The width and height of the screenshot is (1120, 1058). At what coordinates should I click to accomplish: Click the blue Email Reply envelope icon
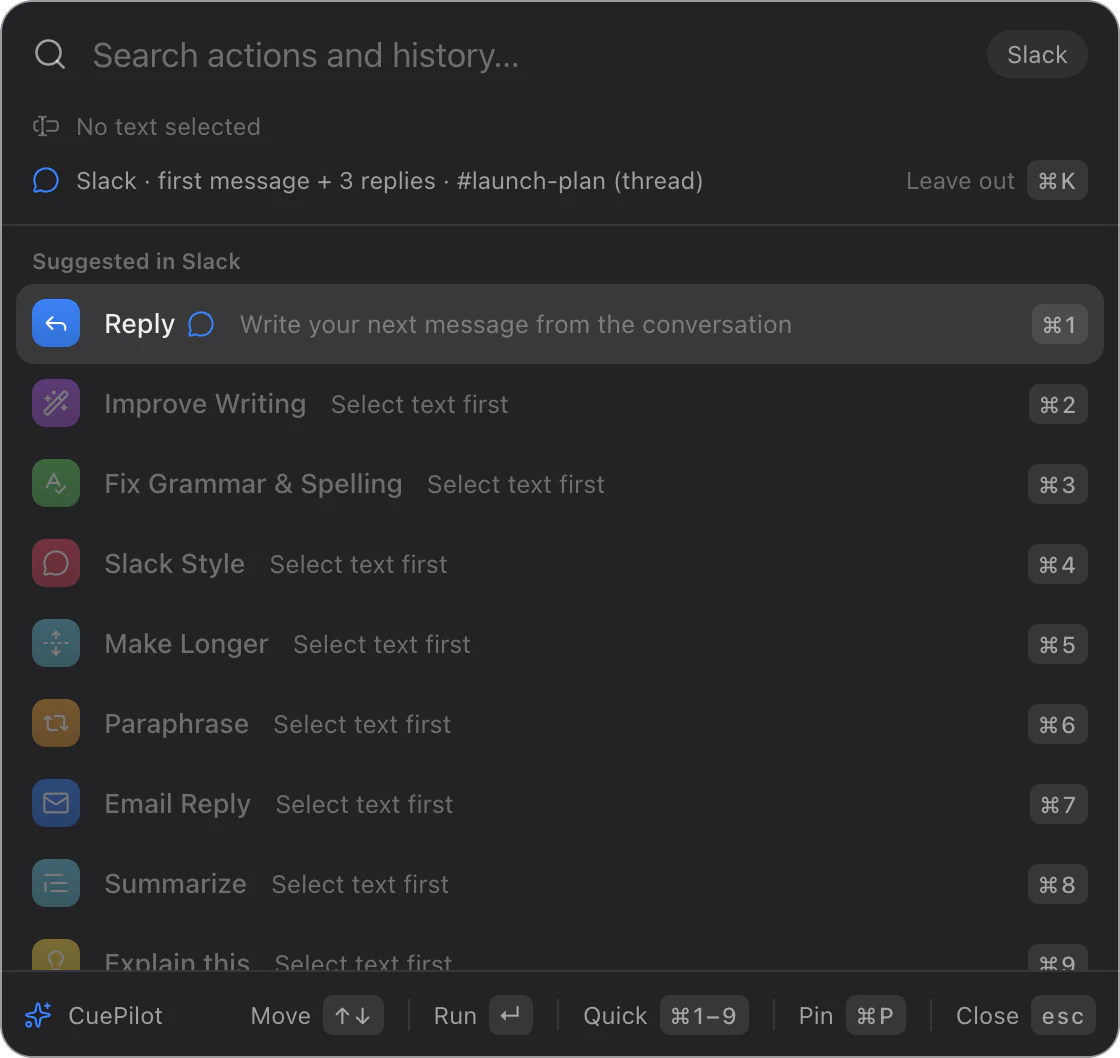pos(56,804)
